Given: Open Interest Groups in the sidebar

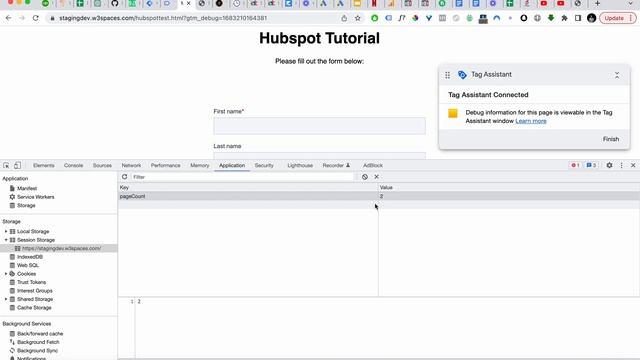Looking at the screenshot, I should (x=35, y=291).
